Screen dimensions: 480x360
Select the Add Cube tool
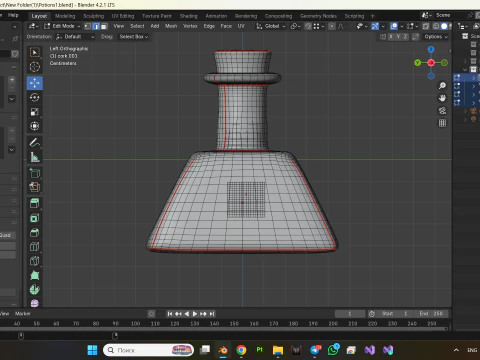(35, 173)
